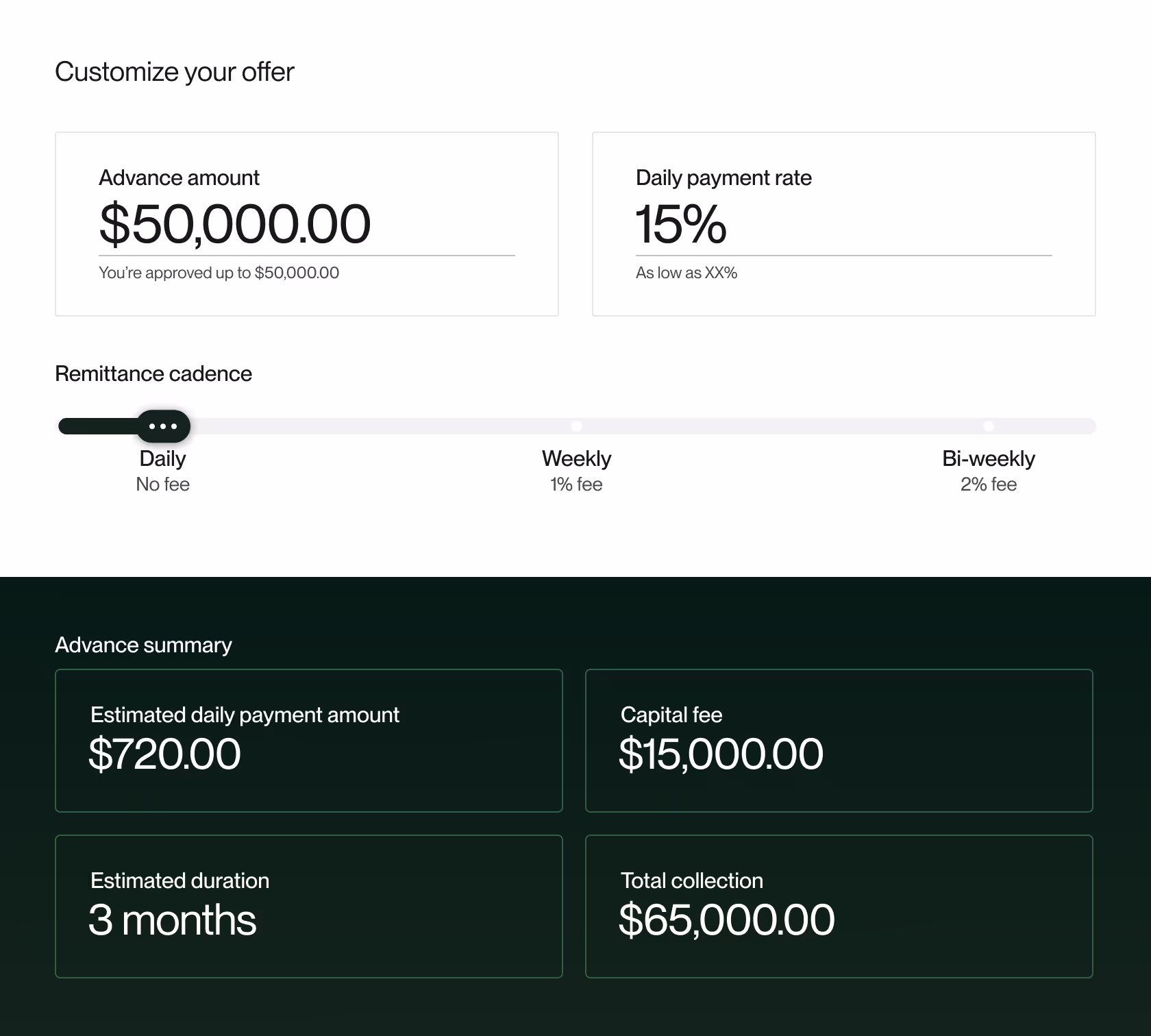Grab the remittance cadence slider handle
This screenshot has height=1036, width=1151.
pos(163,426)
